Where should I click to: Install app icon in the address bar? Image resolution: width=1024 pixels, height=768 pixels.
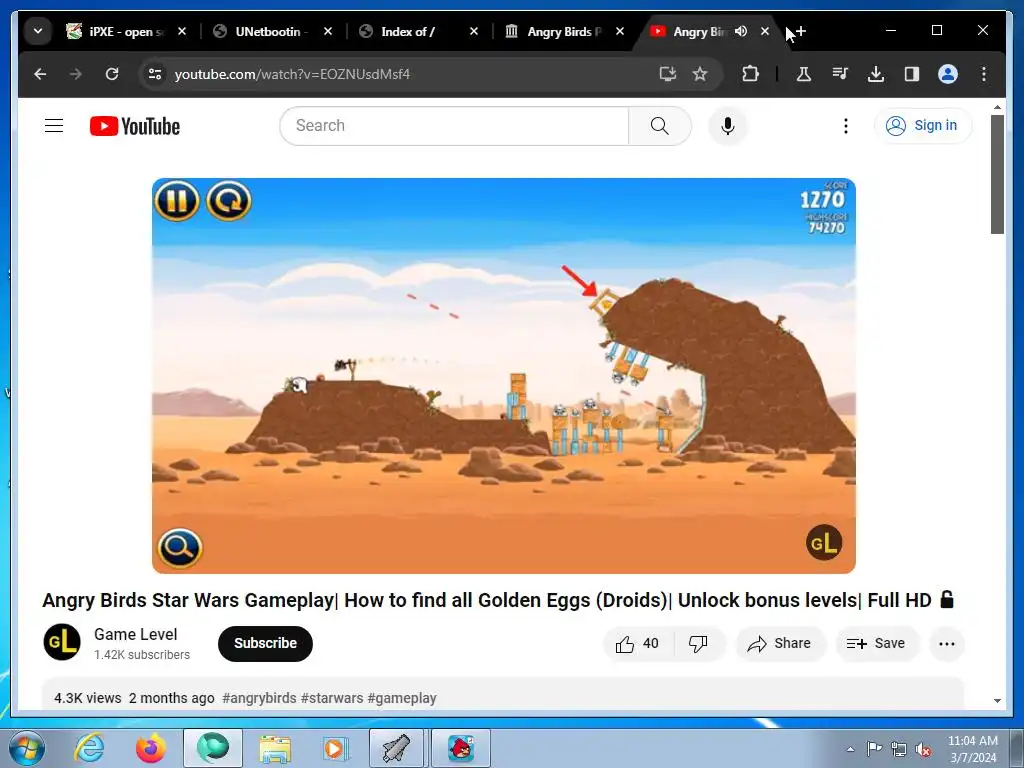pos(667,74)
